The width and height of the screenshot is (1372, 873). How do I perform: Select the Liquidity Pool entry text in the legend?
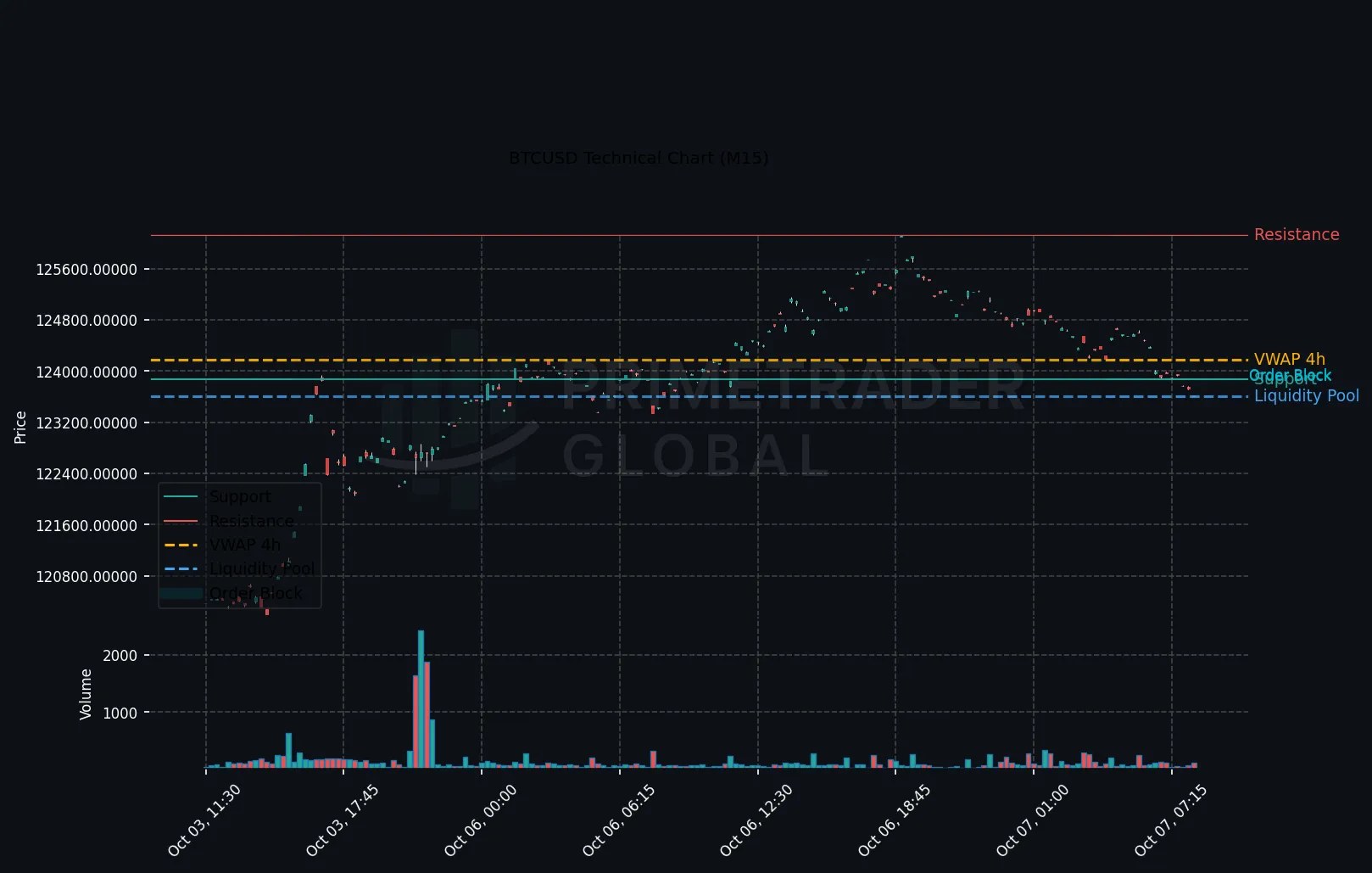pos(262,568)
